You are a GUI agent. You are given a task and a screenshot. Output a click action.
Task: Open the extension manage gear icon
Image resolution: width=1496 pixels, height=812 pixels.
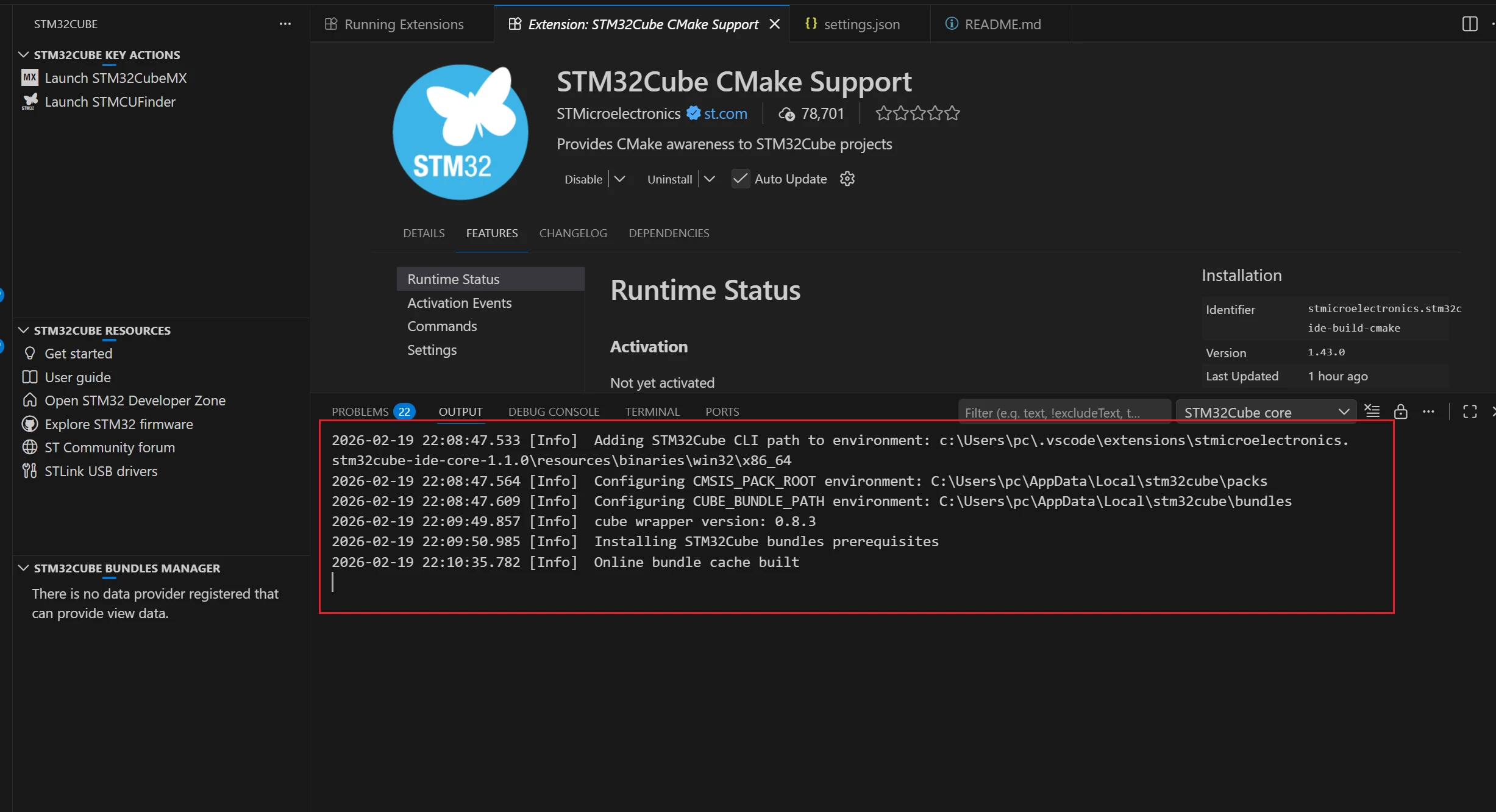pyautogui.click(x=847, y=179)
